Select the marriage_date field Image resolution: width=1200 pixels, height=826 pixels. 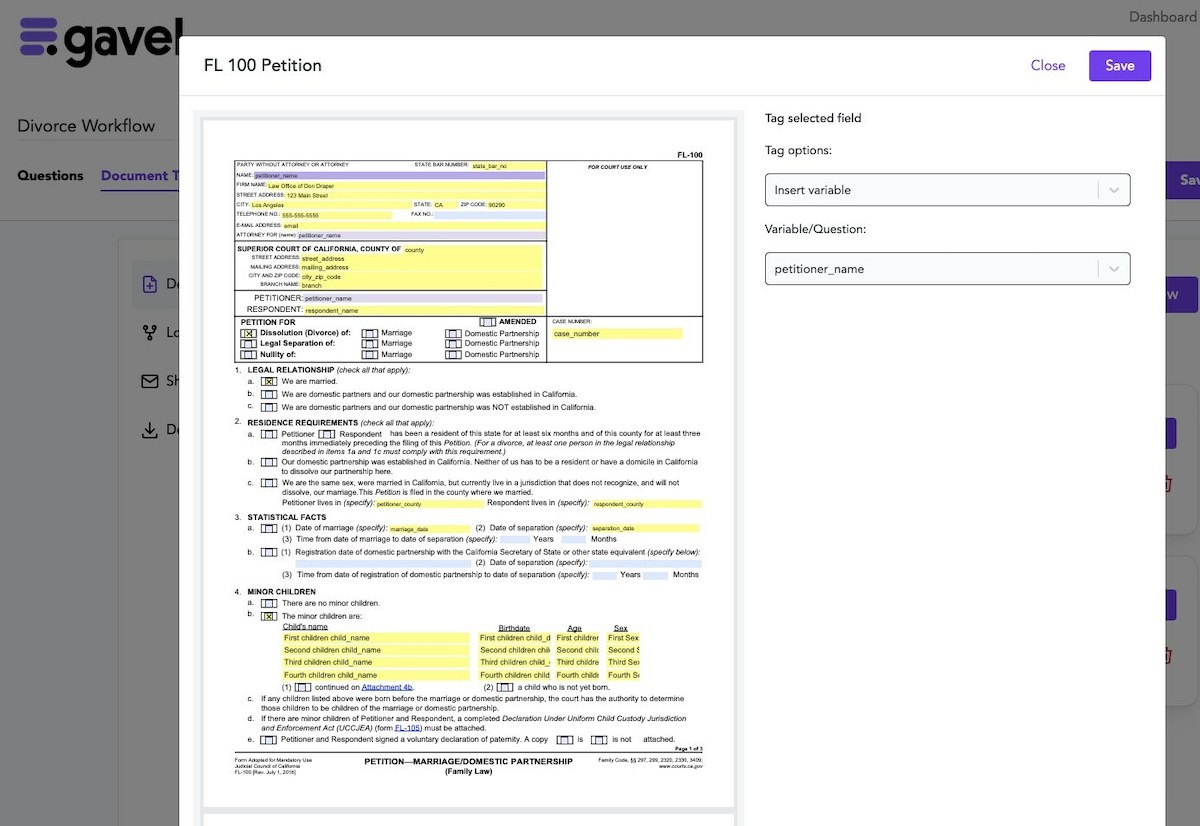pyautogui.click(x=429, y=528)
